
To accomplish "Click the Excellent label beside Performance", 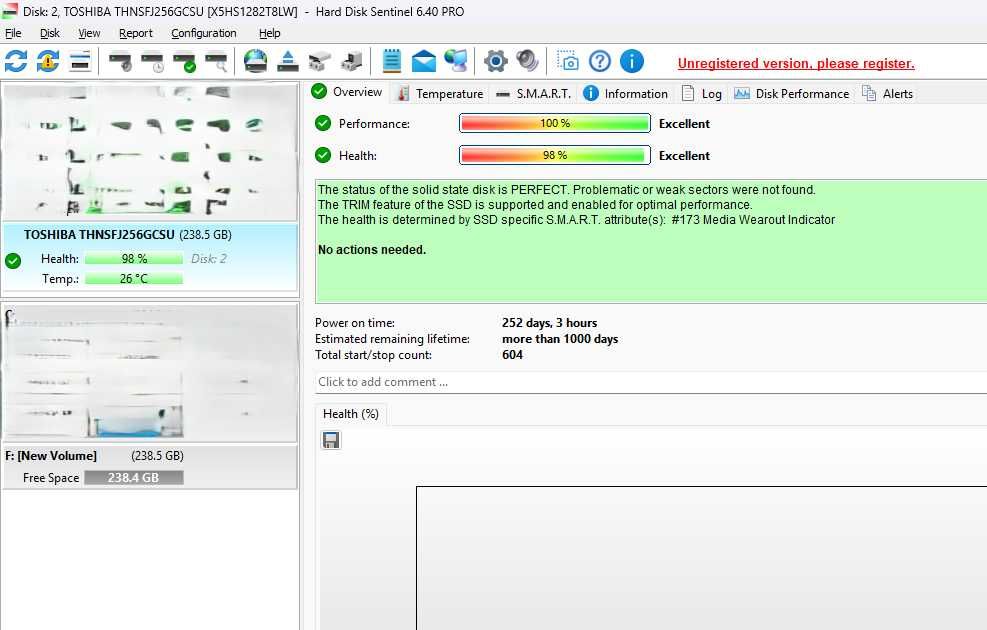I will 684,124.
